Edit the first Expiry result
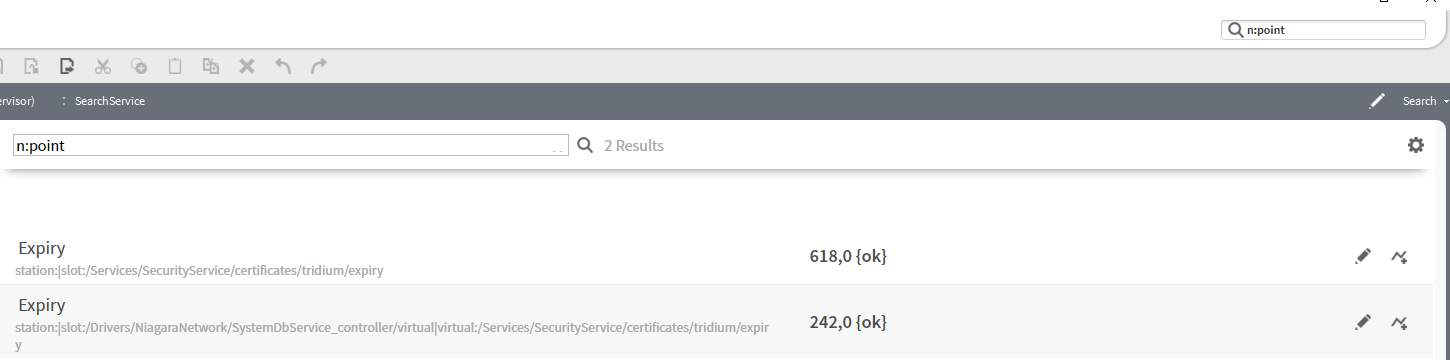The width and height of the screenshot is (1450, 360). coord(1362,257)
